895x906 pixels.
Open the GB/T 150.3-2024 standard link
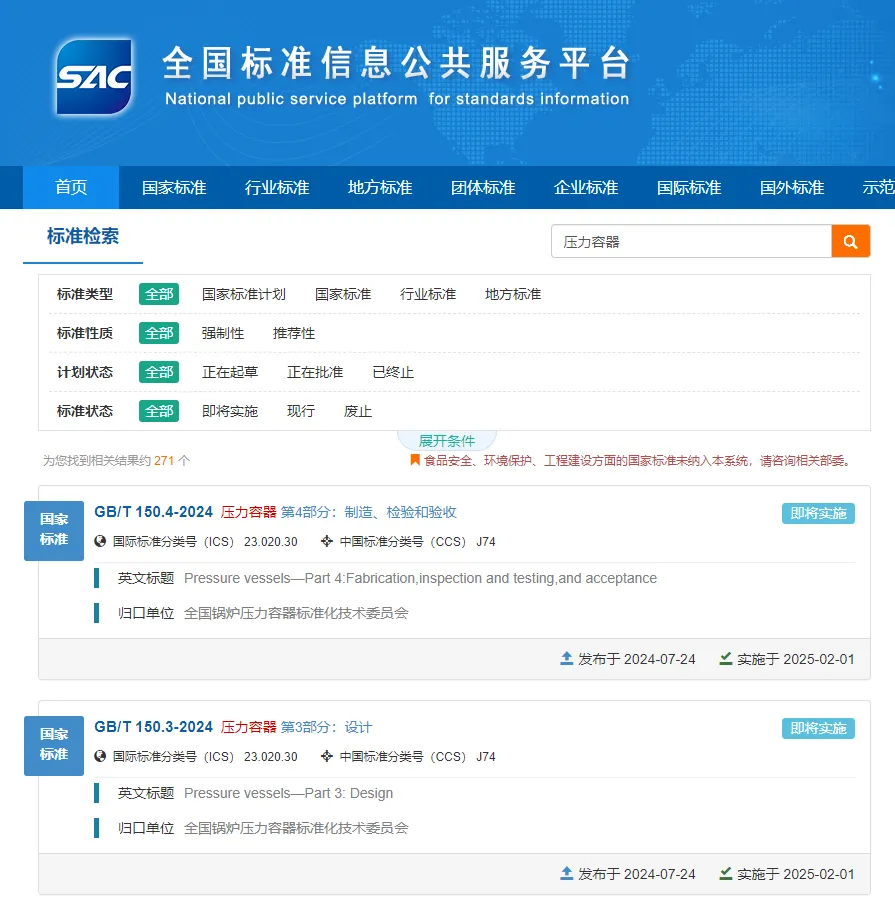click(154, 727)
